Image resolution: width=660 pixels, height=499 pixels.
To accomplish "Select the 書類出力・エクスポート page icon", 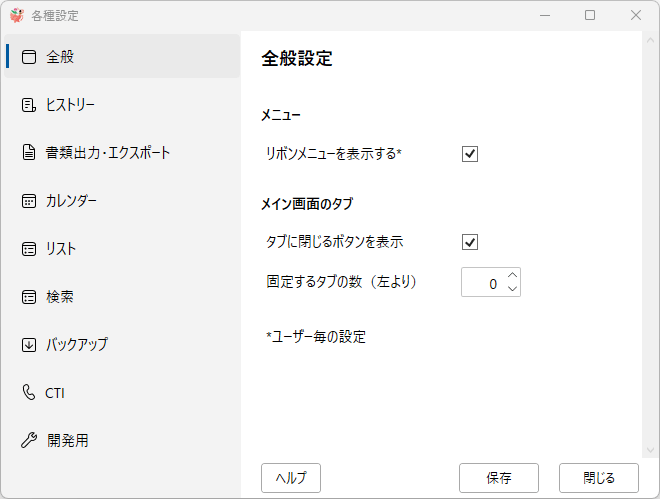I will 29,152.
